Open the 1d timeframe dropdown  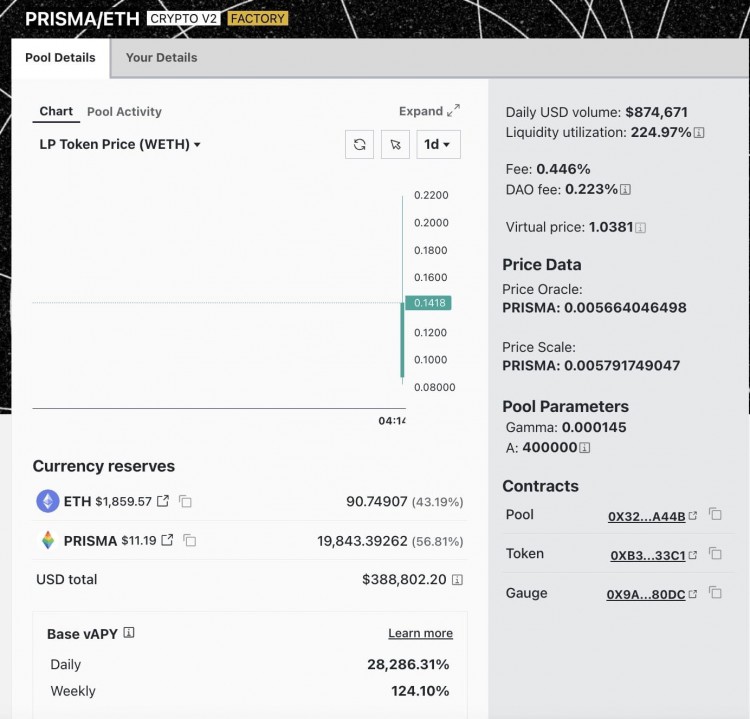(x=437, y=144)
